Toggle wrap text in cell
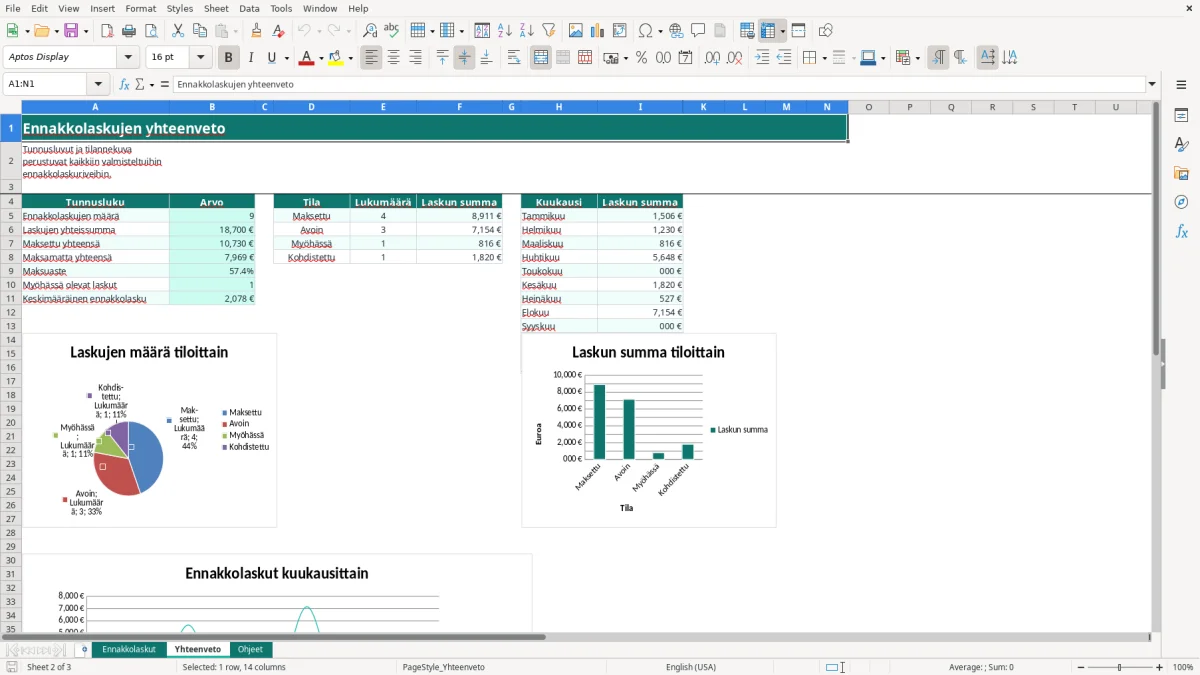 click(x=514, y=58)
